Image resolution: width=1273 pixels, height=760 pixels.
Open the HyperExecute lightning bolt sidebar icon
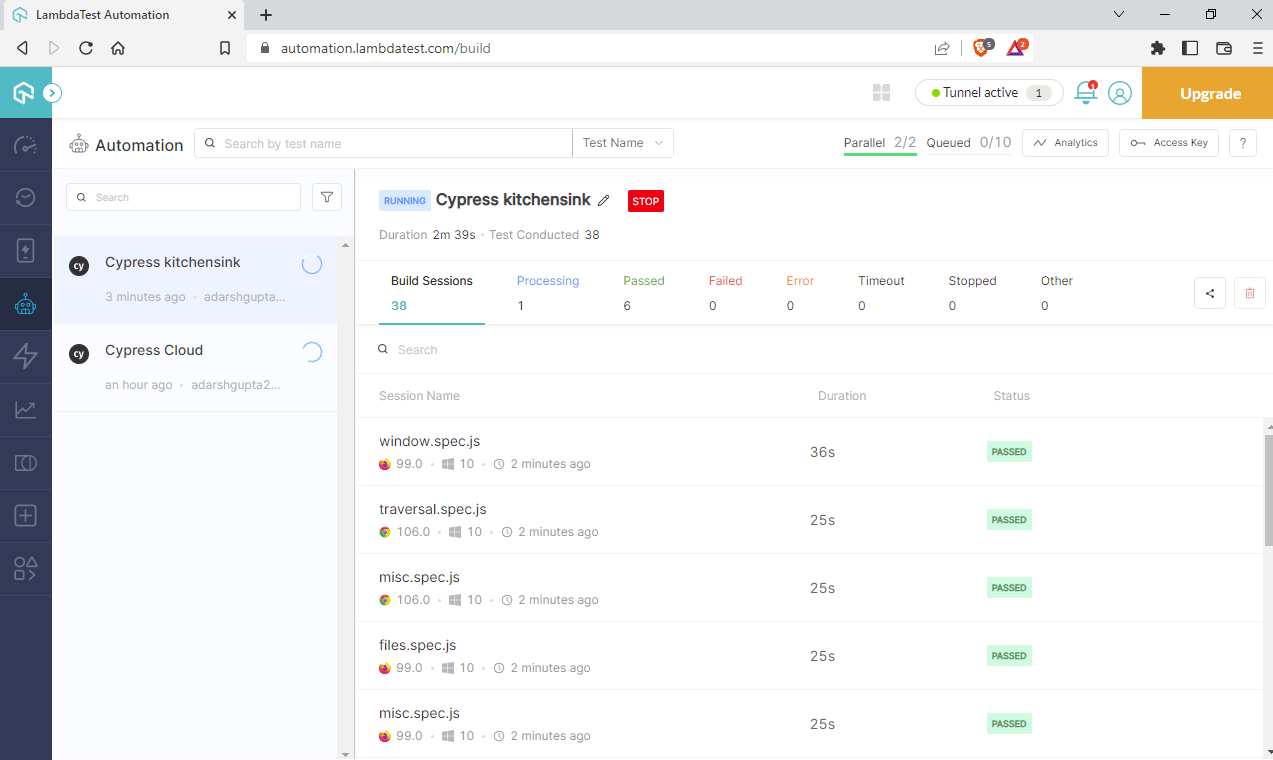click(x=26, y=356)
